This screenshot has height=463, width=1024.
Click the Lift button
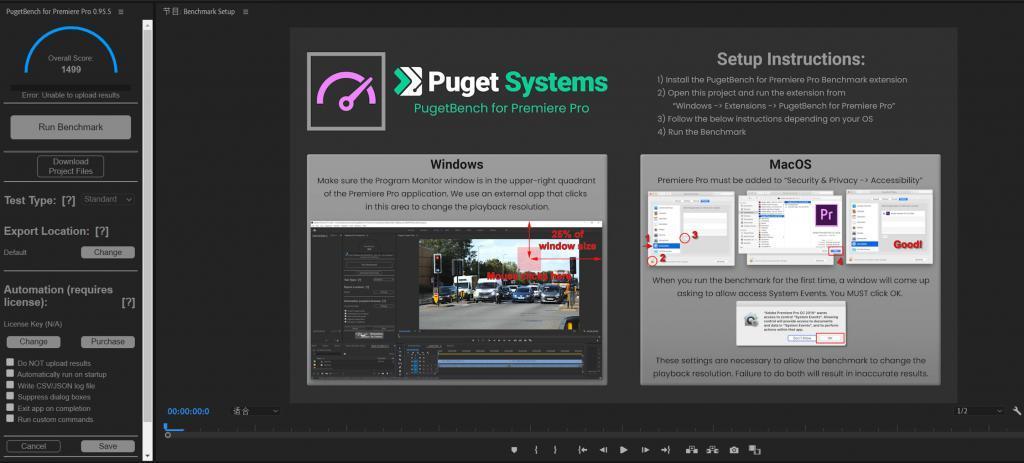692,450
